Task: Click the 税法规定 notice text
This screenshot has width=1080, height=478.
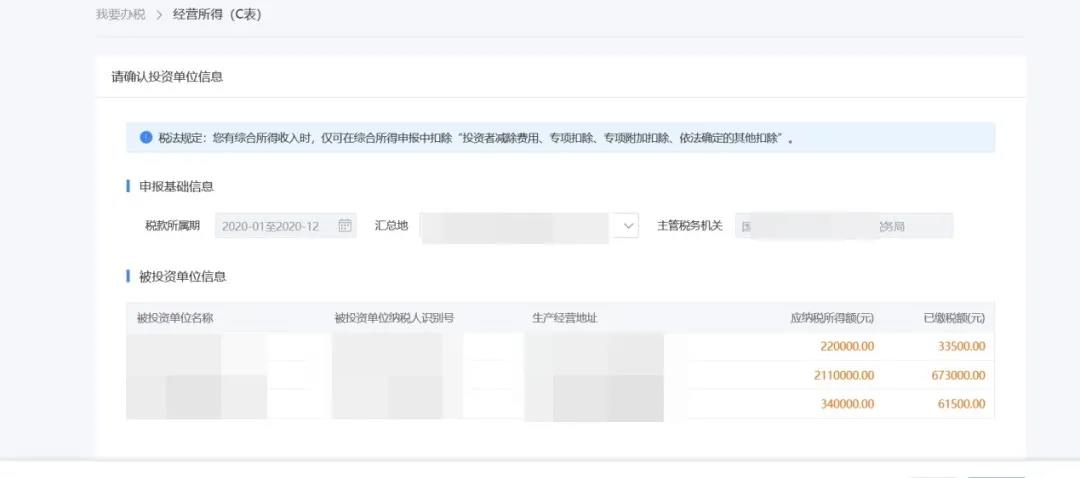Action: point(476,138)
